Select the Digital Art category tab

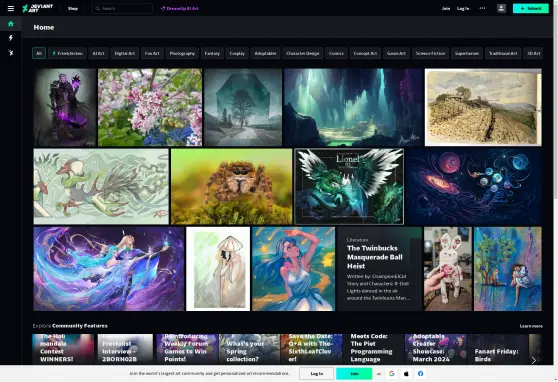(x=125, y=53)
